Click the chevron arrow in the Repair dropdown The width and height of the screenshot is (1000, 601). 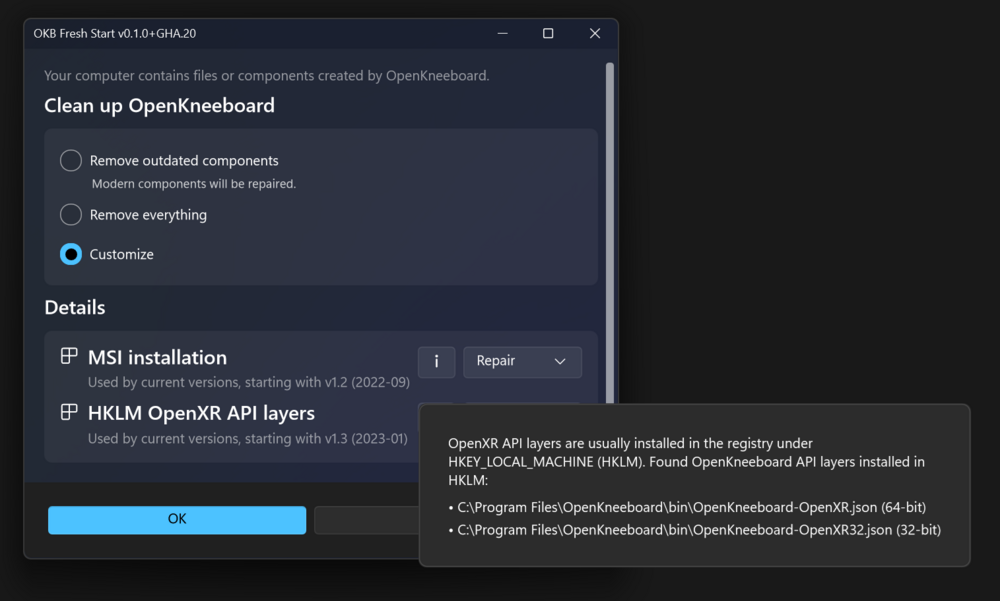(x=560, y=362)
